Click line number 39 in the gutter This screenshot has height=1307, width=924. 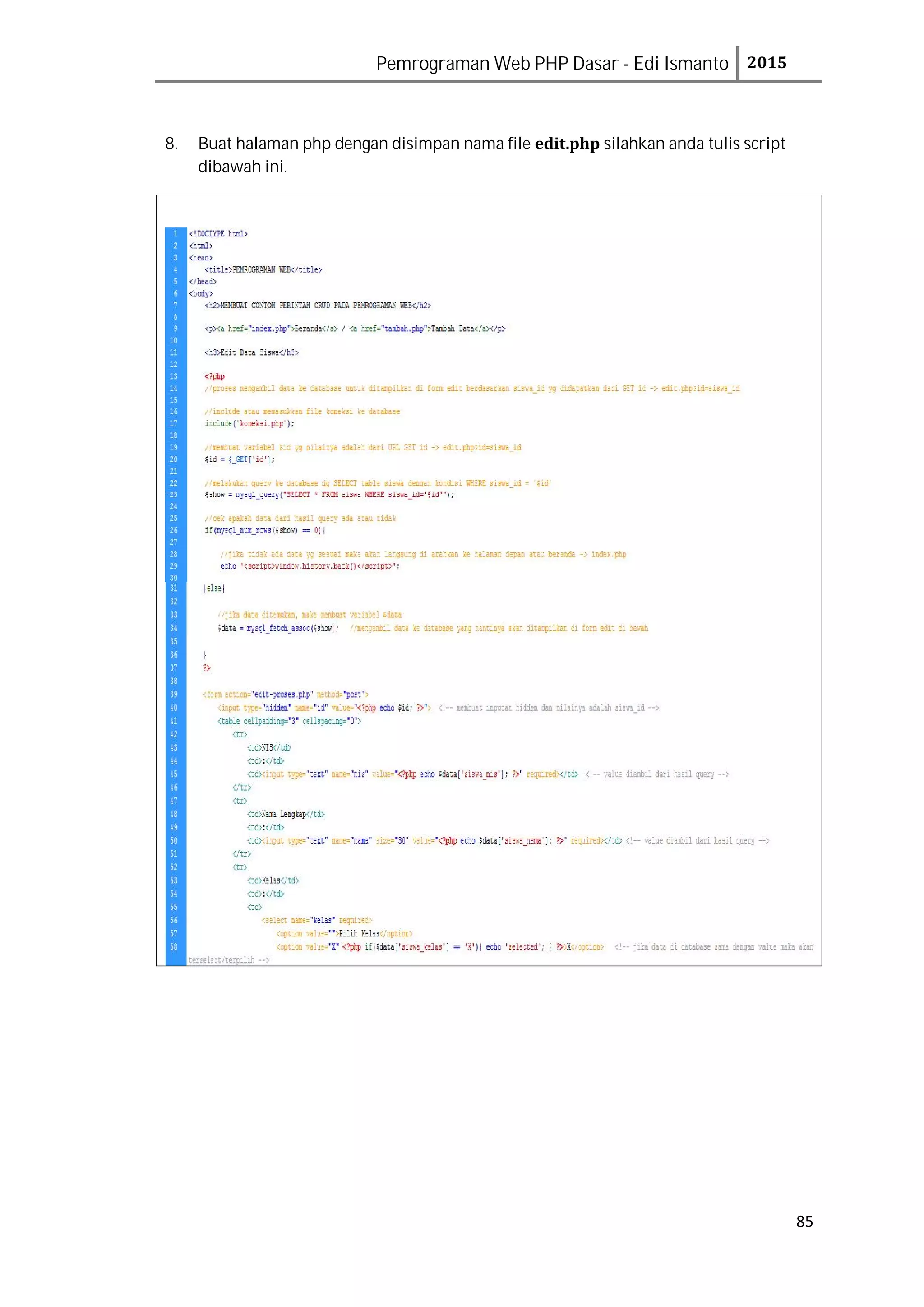174,695
